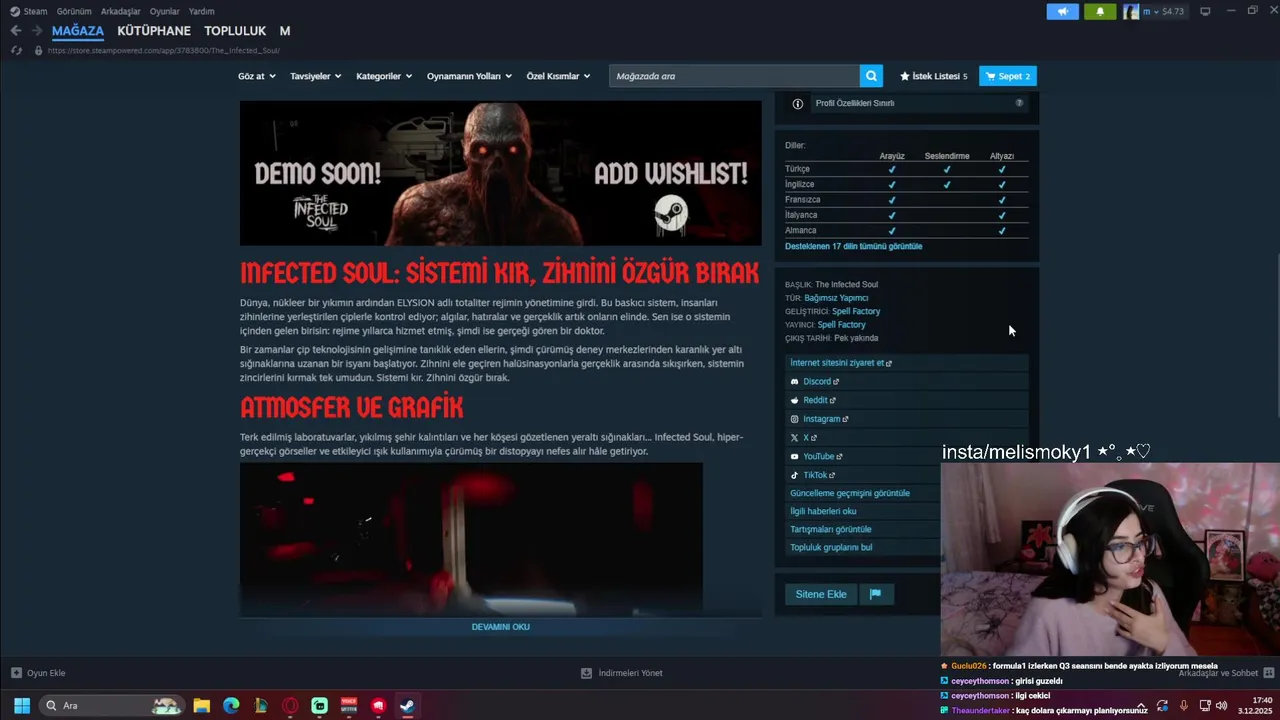Click the question mark help icon
The width and height of the screenshot is (1280, 720).
1020,103
